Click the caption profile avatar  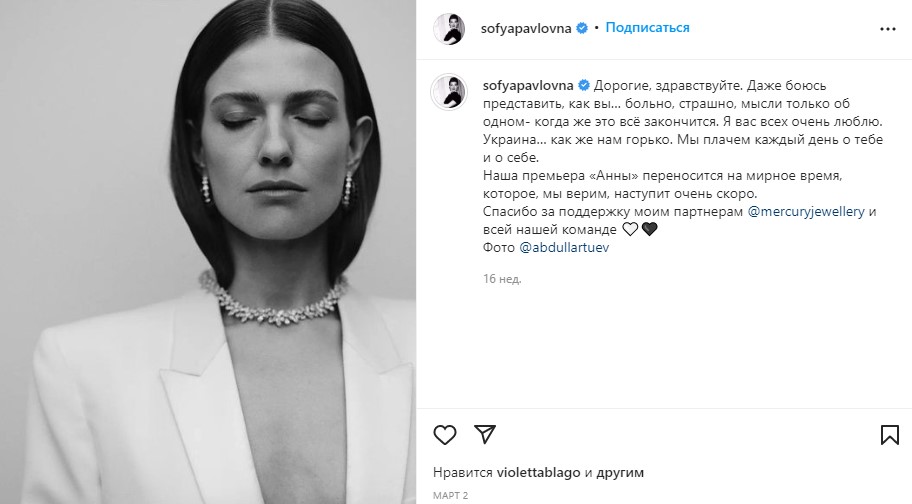[448, 91]
